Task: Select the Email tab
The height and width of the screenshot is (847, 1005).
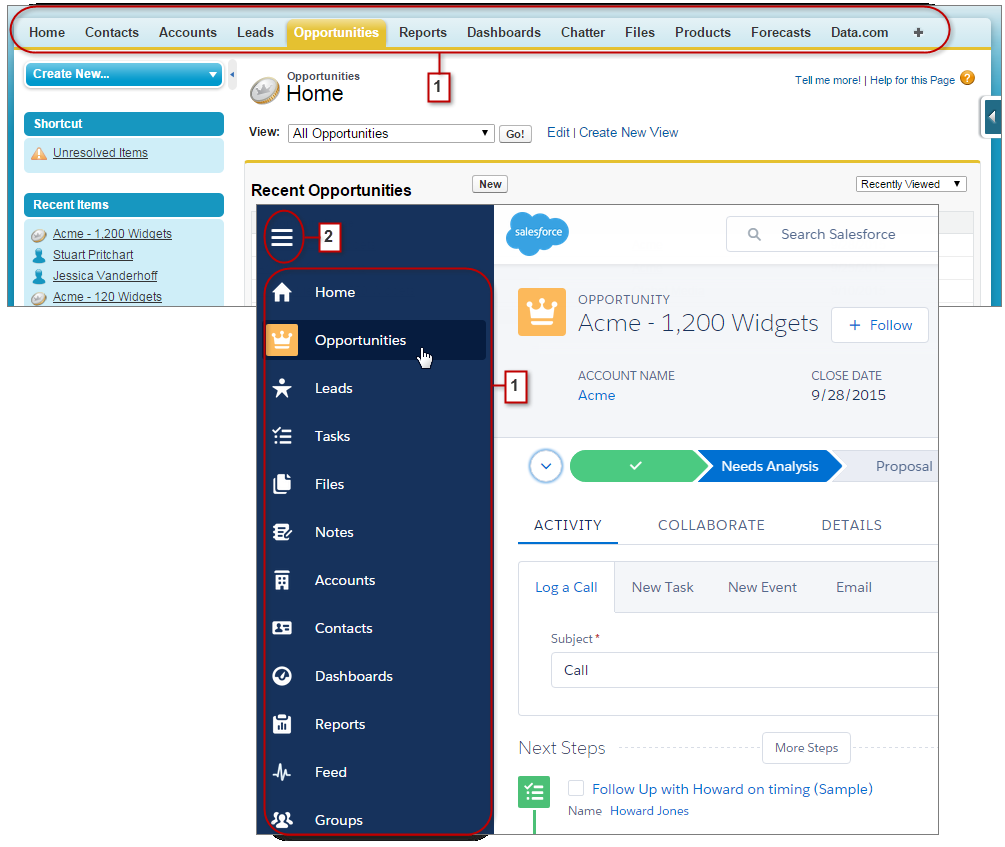Action: point(854,587)
